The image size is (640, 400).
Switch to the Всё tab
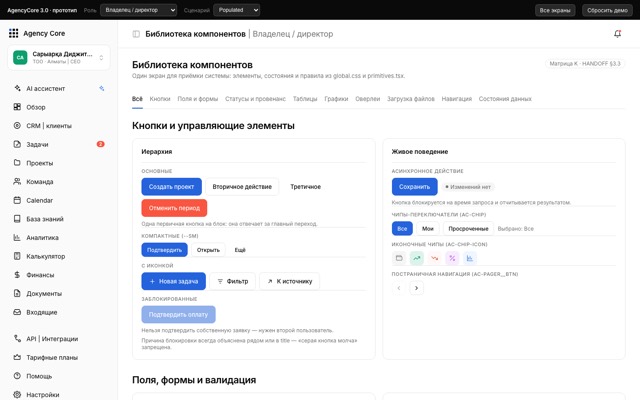click(137, 99)
